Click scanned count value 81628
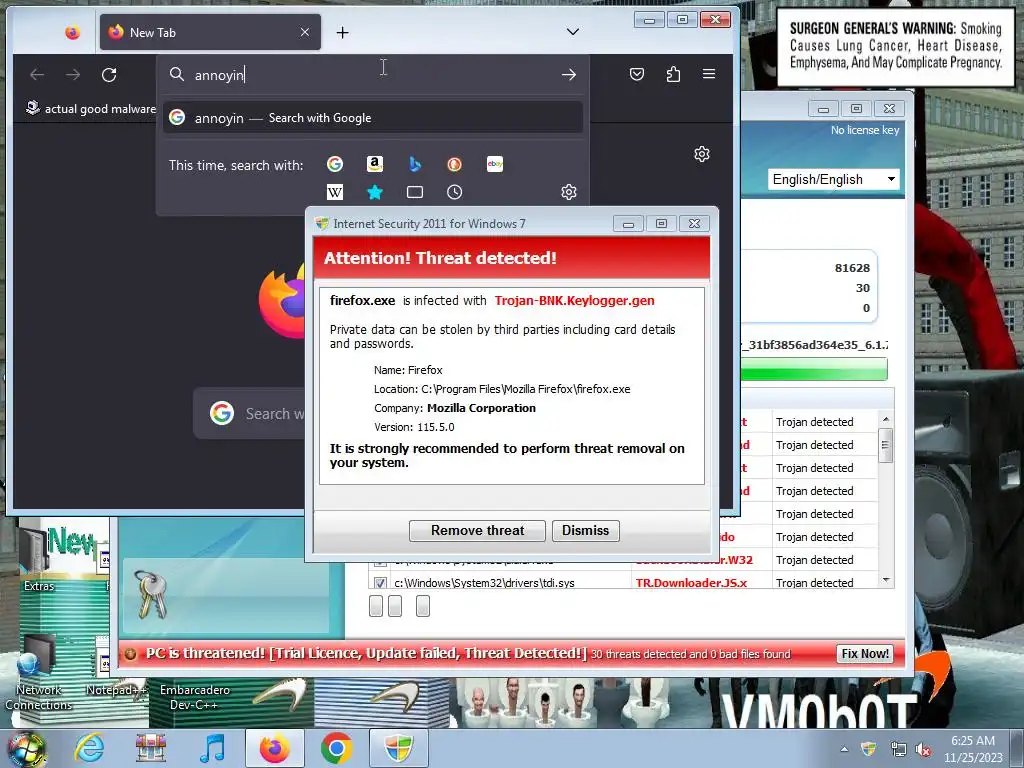The image size is (1024, 768). 852,268
